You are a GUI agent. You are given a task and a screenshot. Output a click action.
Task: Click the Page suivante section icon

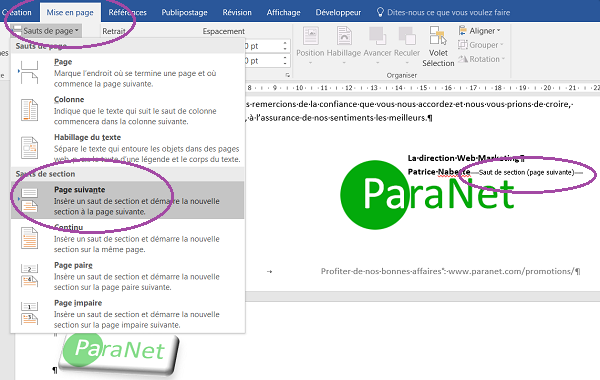(29, 200)
